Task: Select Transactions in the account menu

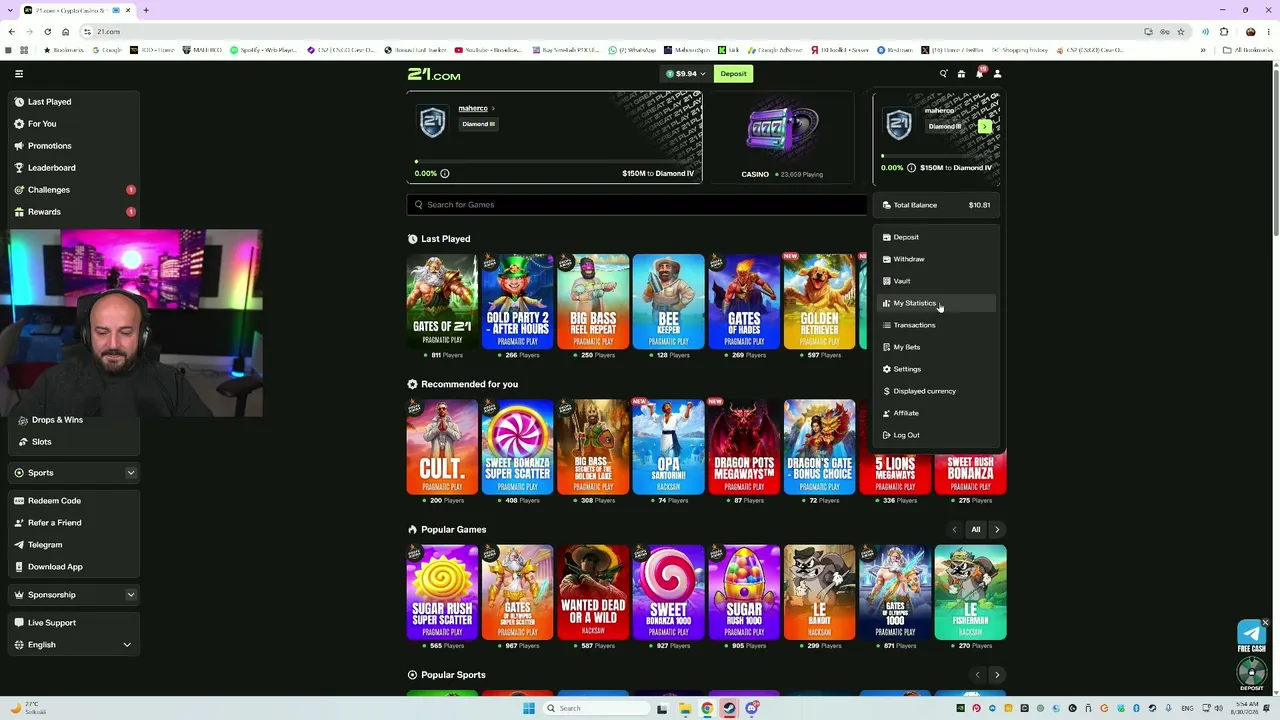Action: (x=937, y=325)
